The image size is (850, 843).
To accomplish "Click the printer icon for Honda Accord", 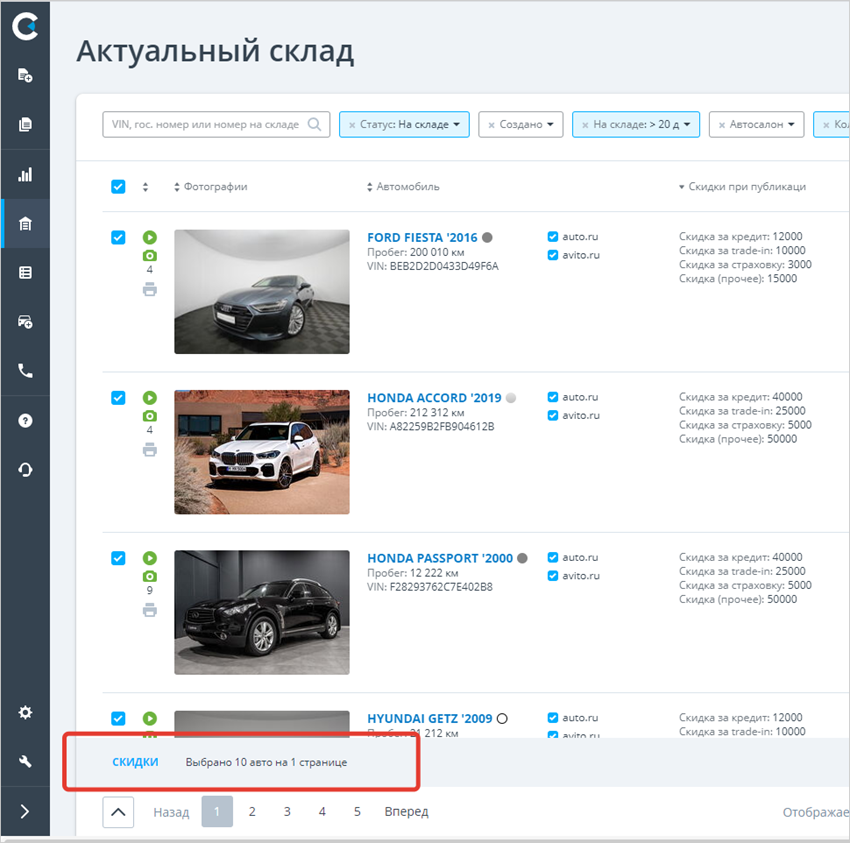I will point(150,449).
